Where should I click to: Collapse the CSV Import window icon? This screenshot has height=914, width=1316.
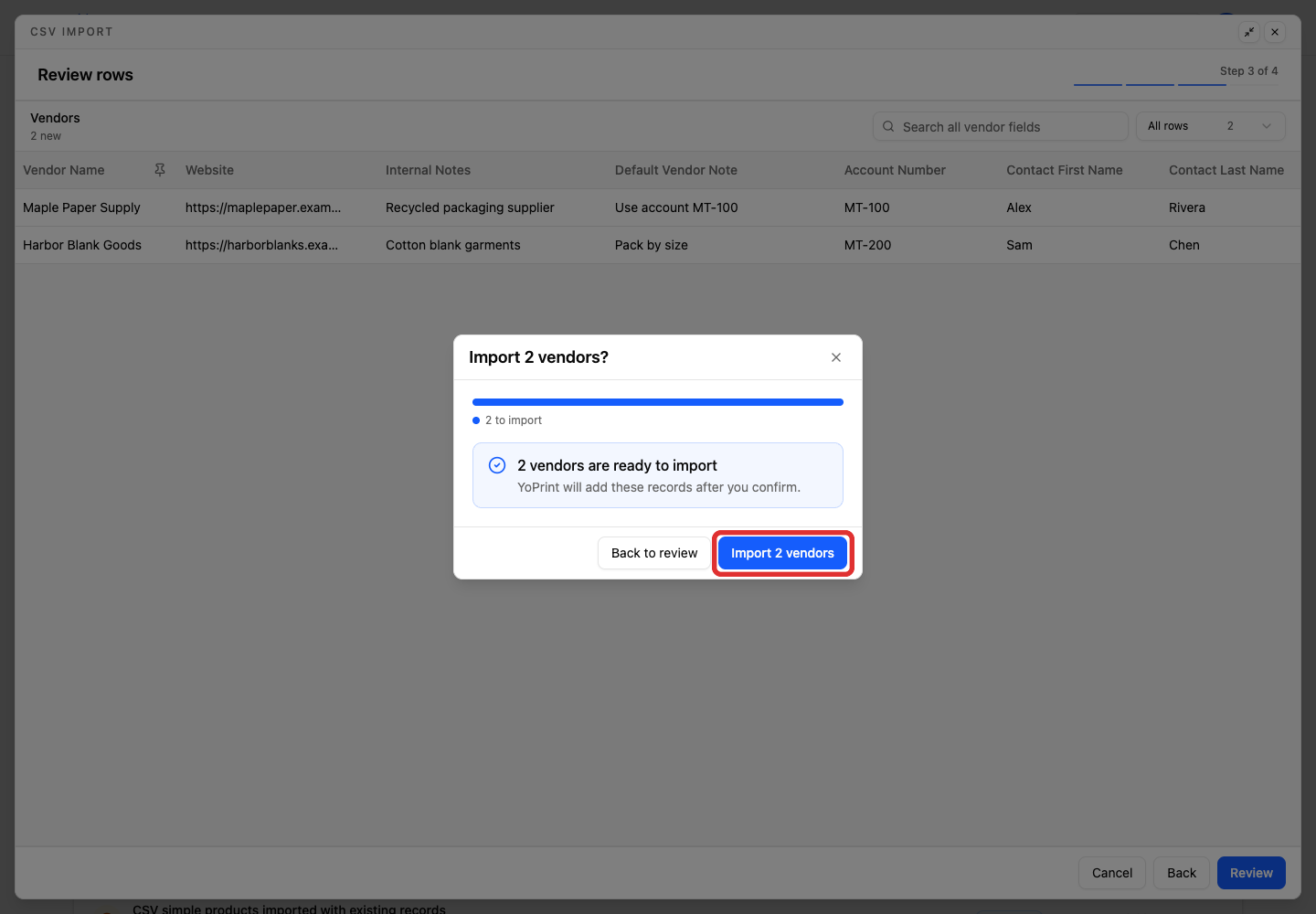(x=1249, y=32)
